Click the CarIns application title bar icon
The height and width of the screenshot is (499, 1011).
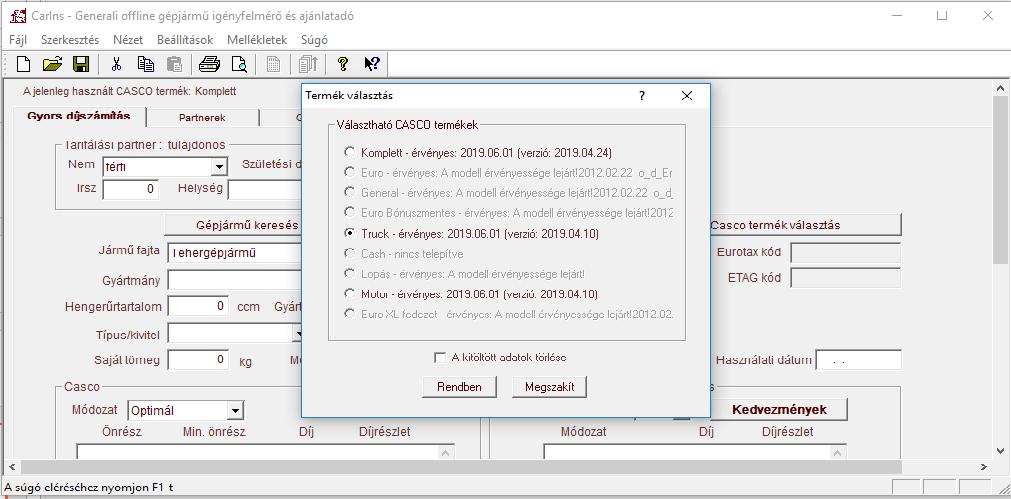pos(18,16)
